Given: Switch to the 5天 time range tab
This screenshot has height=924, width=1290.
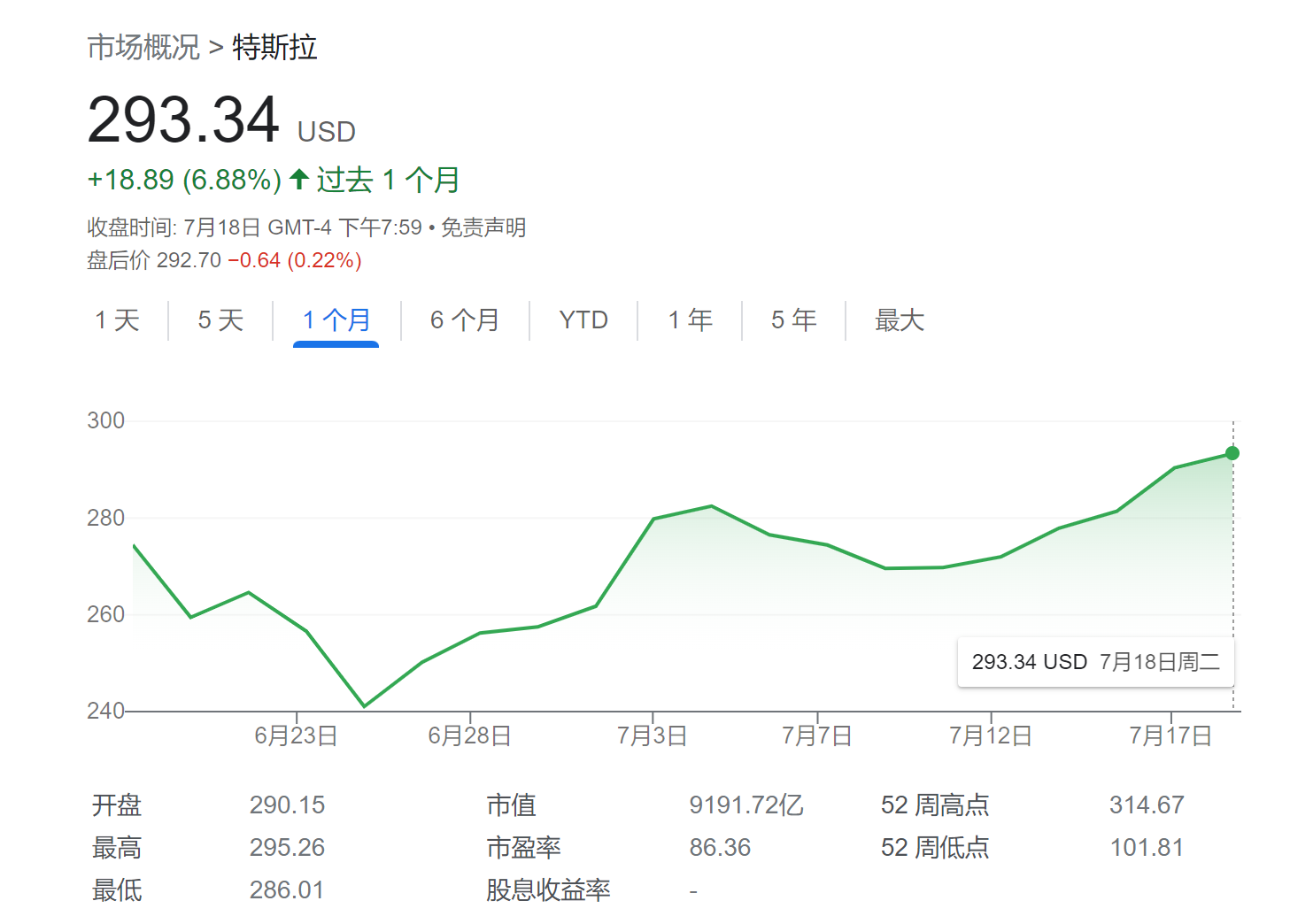Looking at the screenshot, I should point(219,320).
